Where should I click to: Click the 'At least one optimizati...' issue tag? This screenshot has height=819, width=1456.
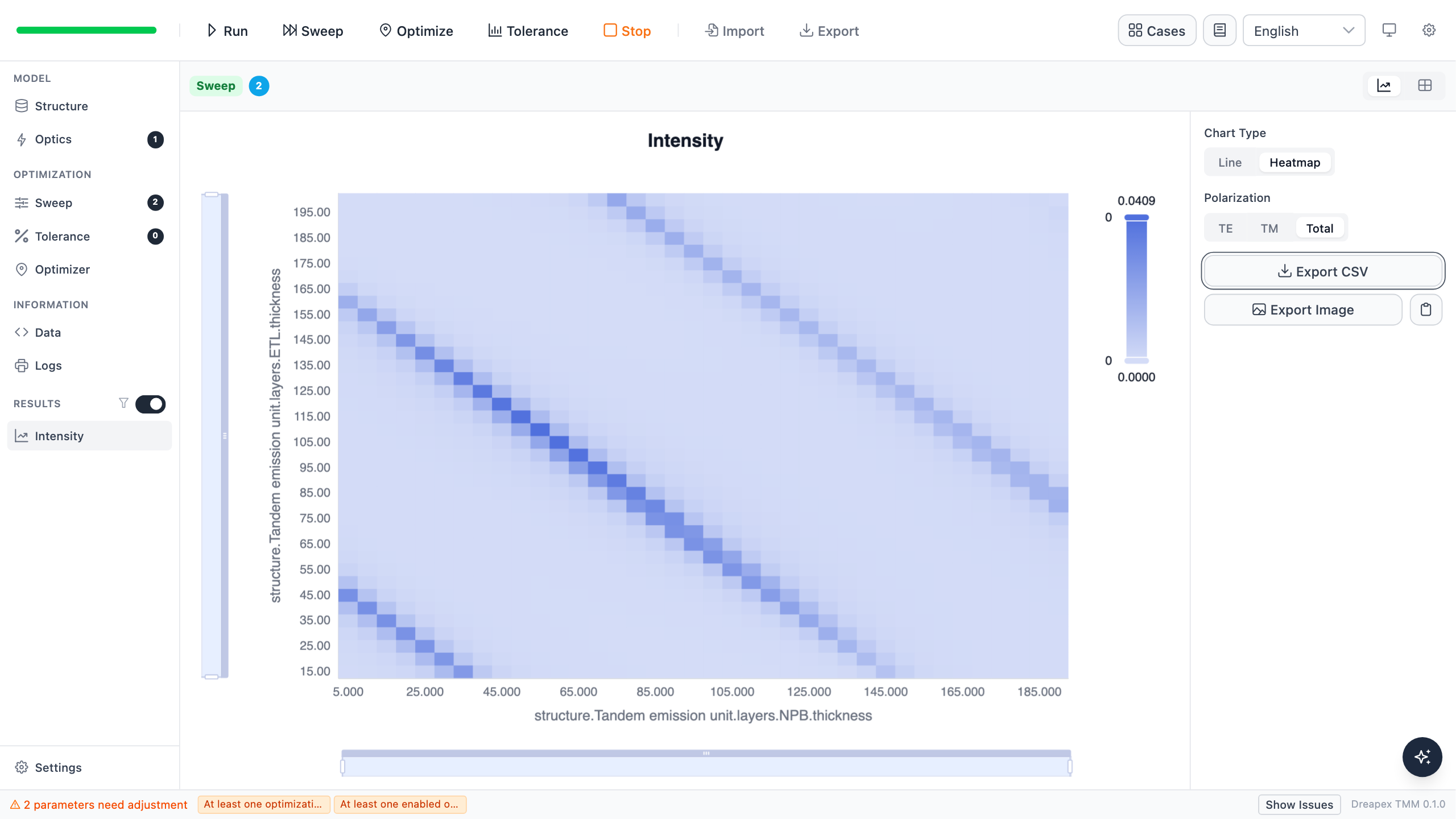[x=263, y=804]
